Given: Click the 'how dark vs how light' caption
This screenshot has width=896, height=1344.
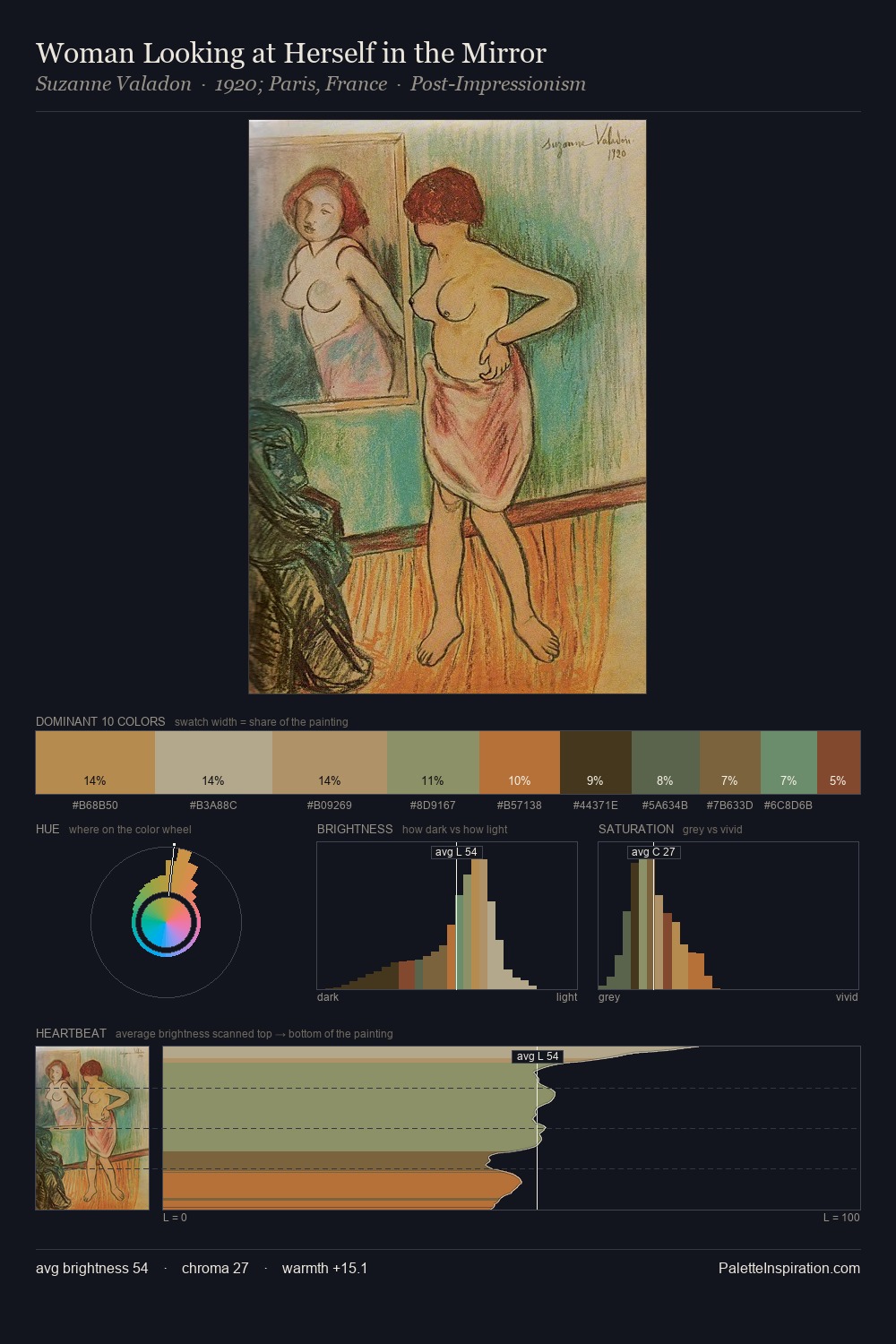Looking at the screenshot, I should (x=455, y=829).
